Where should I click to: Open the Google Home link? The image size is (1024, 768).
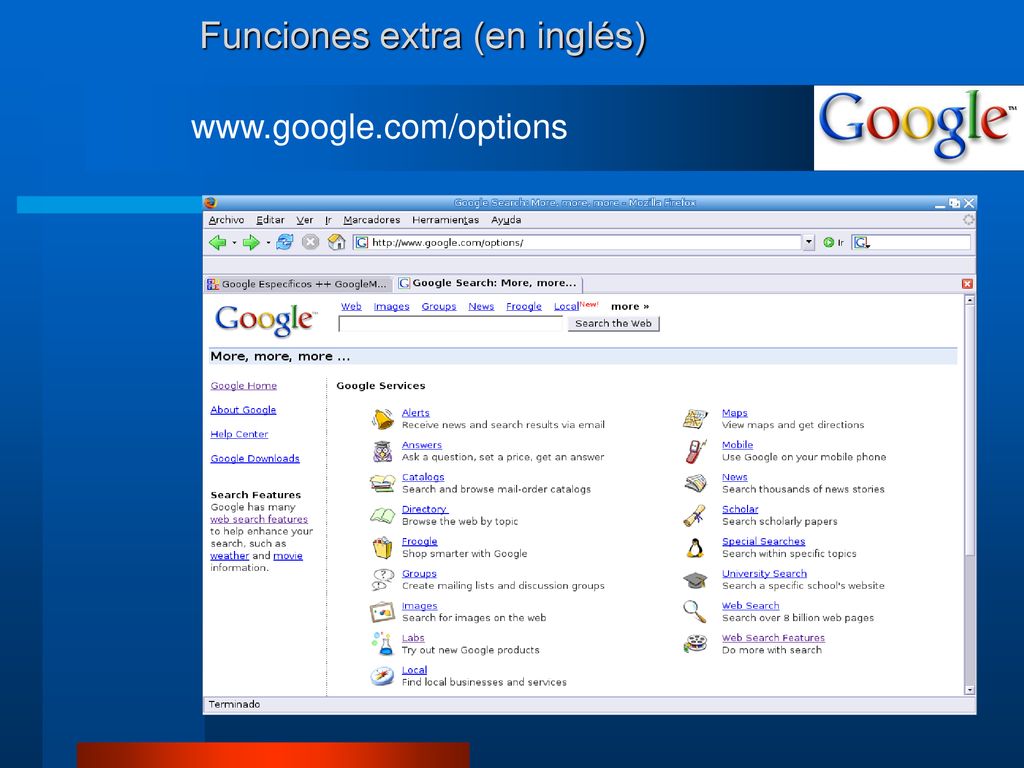tap(244, 386)
